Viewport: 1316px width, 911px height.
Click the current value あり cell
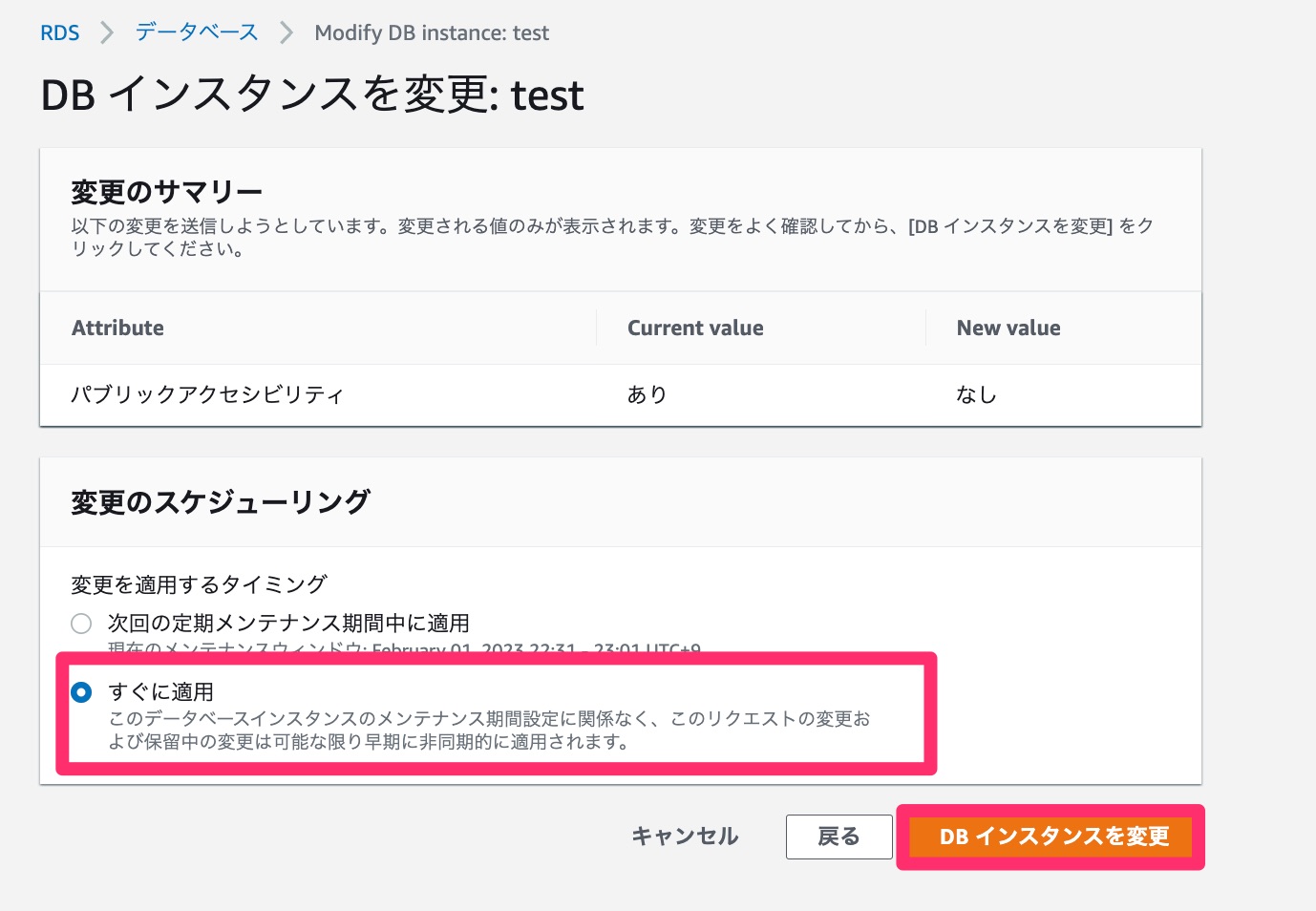(x=647, y=394)
